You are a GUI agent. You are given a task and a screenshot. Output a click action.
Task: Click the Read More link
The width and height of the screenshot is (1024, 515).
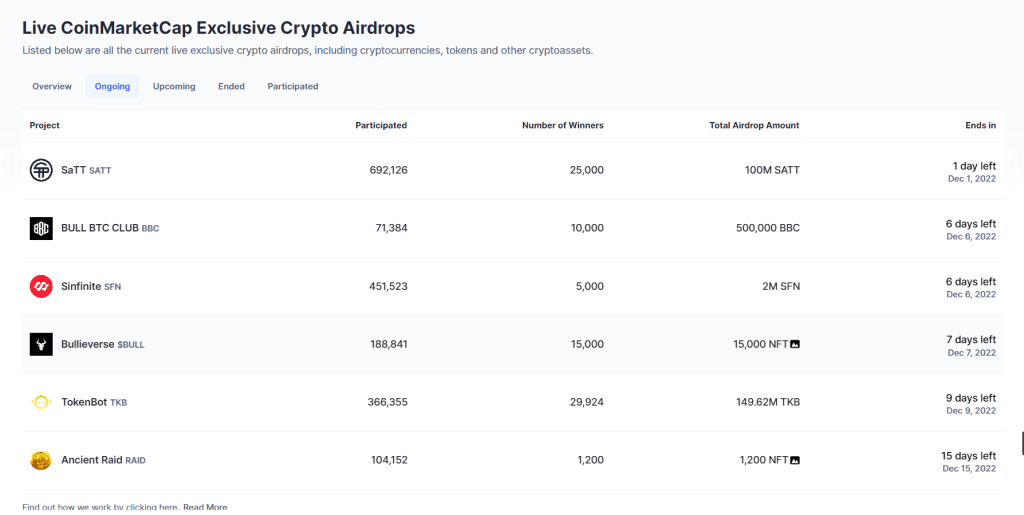tap(205, 507)
